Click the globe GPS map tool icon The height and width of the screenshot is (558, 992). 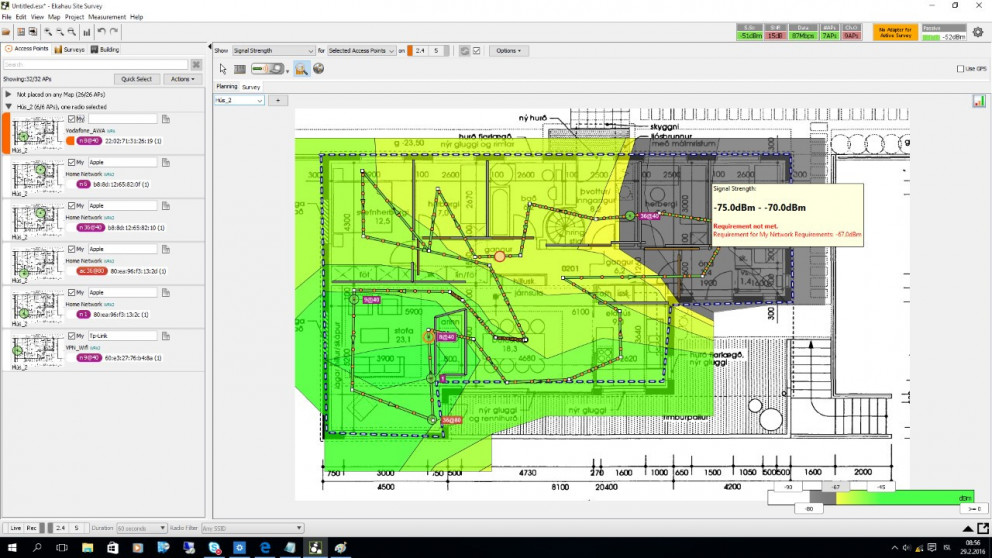(318, 69)
